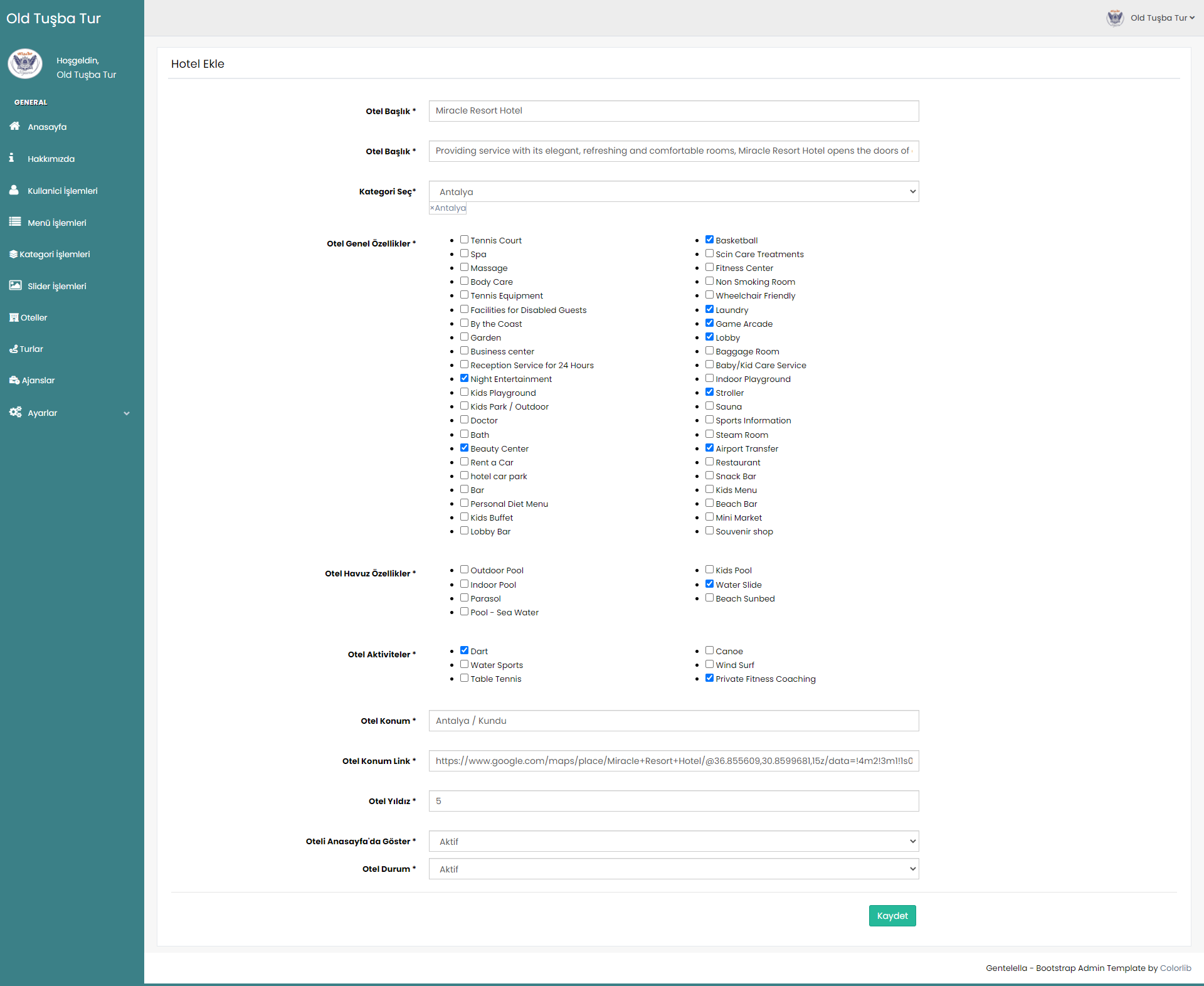Click the Oteller building icon
The image size is (1204, 986).
point(14,317)
